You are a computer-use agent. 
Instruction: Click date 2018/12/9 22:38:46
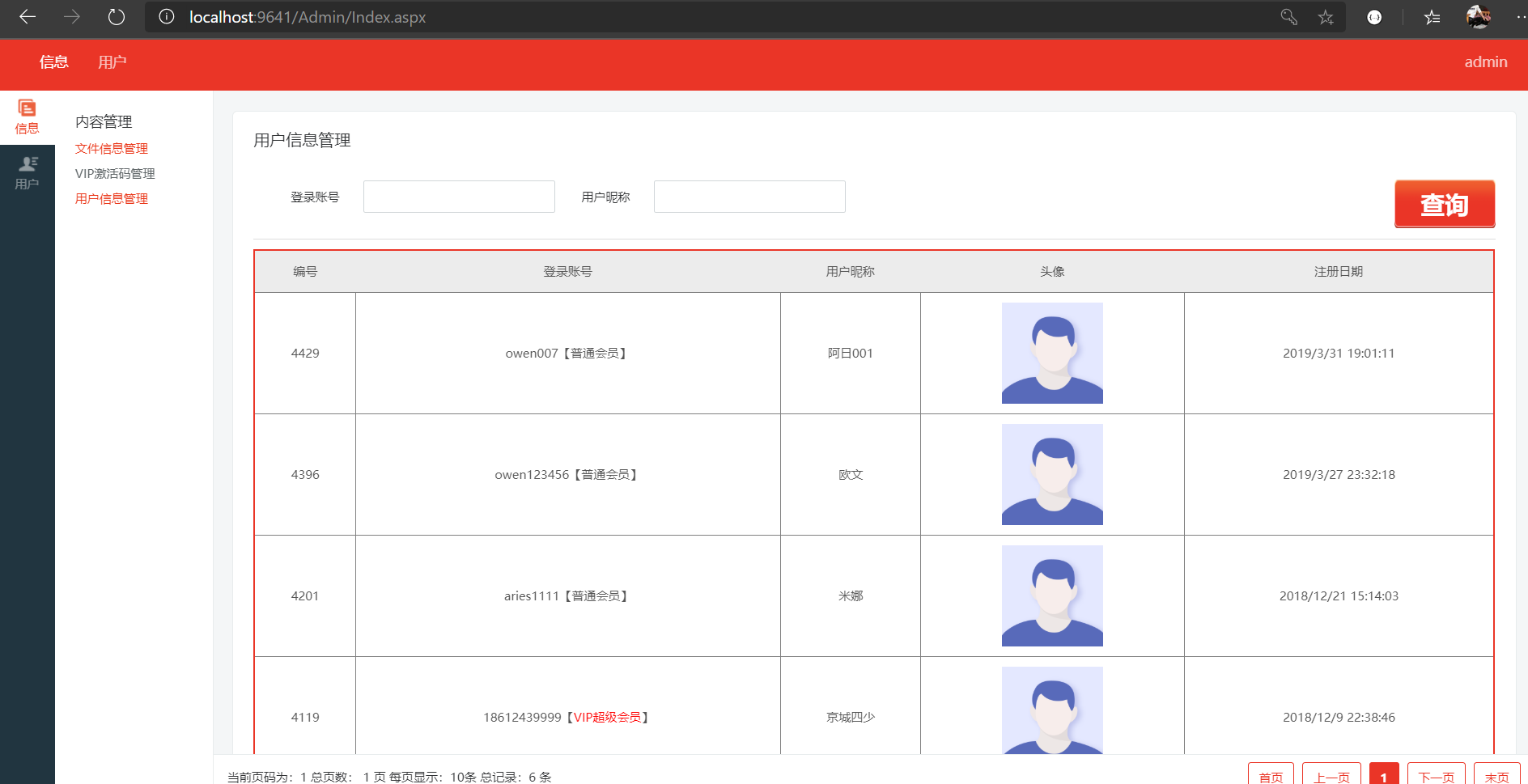coord(1339,718)
